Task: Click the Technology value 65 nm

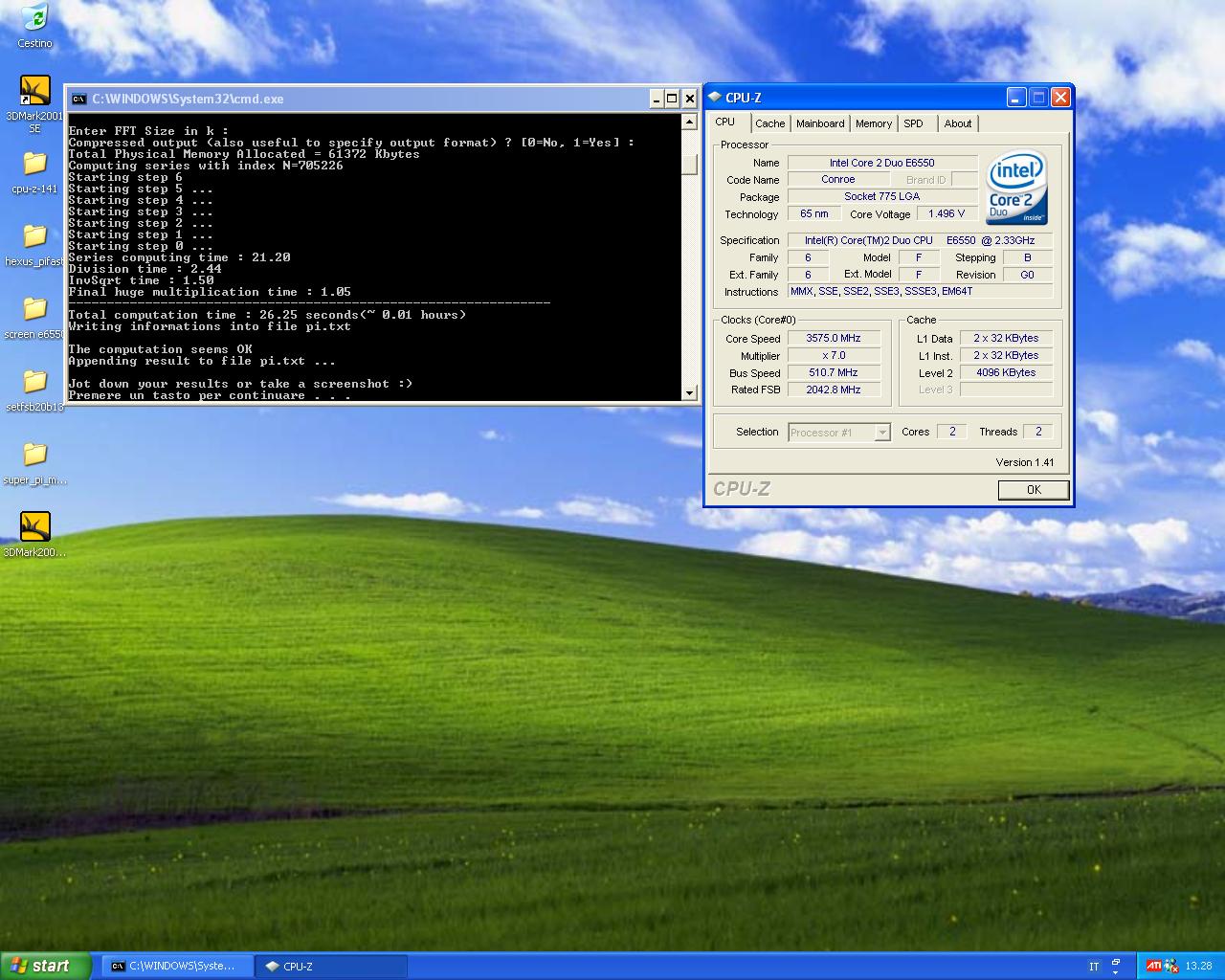Action: click(x=814, y=213)
